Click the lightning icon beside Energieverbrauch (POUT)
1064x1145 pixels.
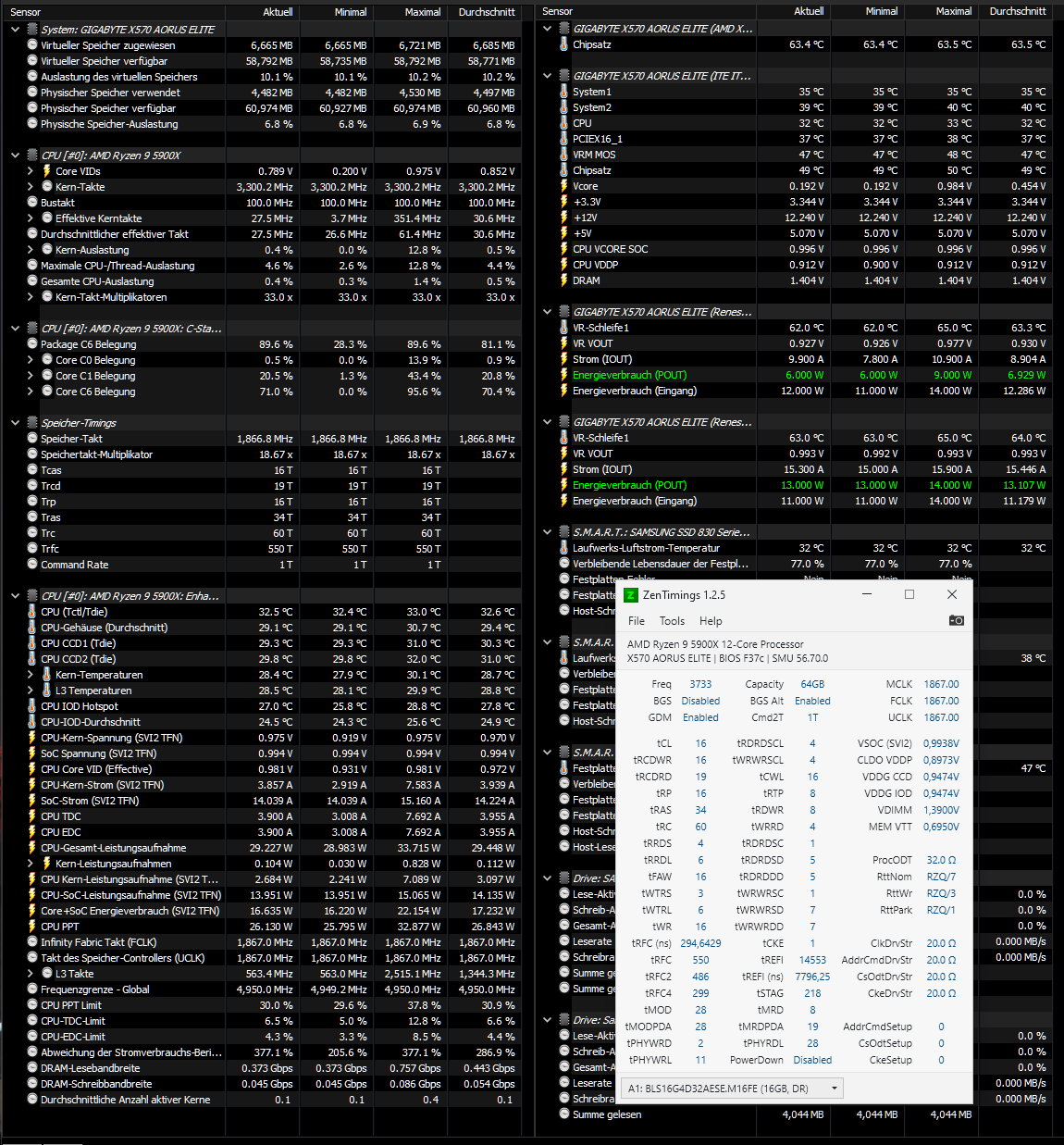tap(563, 375)
